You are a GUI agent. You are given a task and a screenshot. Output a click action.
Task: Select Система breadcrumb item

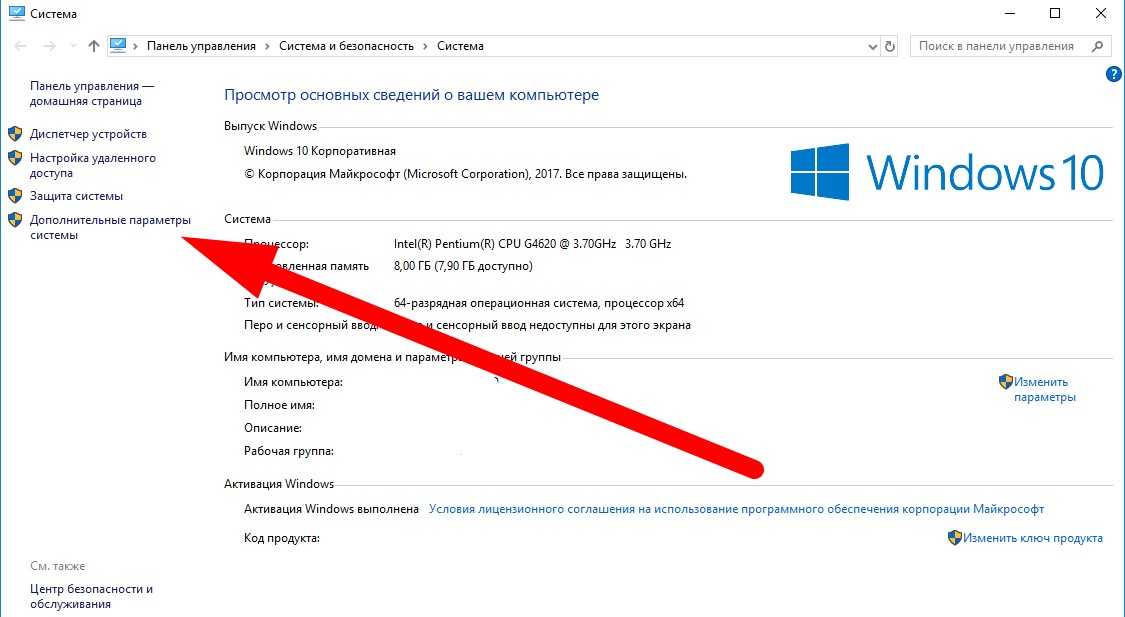click(460, 46)
